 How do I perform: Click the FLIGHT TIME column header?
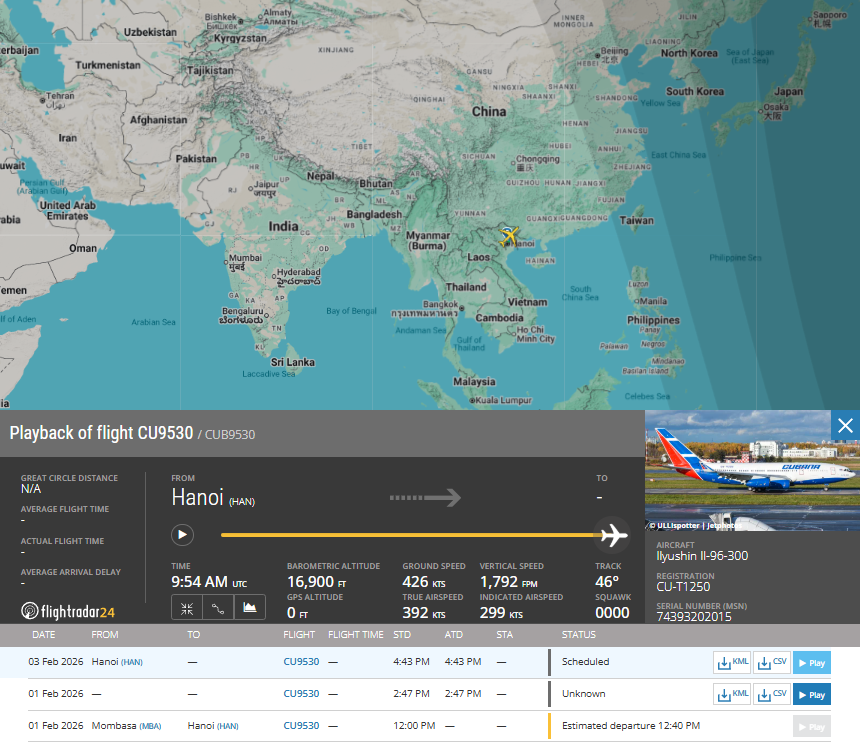(x=355, y=635)
